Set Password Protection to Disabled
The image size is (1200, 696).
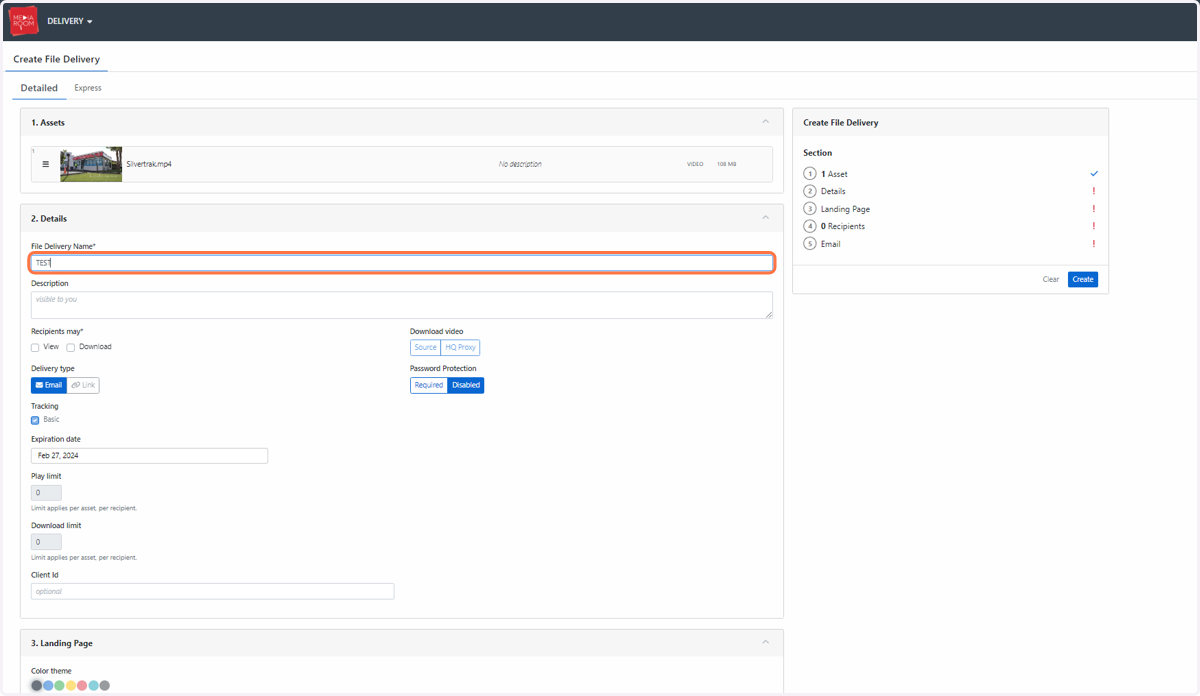(466, 385)
